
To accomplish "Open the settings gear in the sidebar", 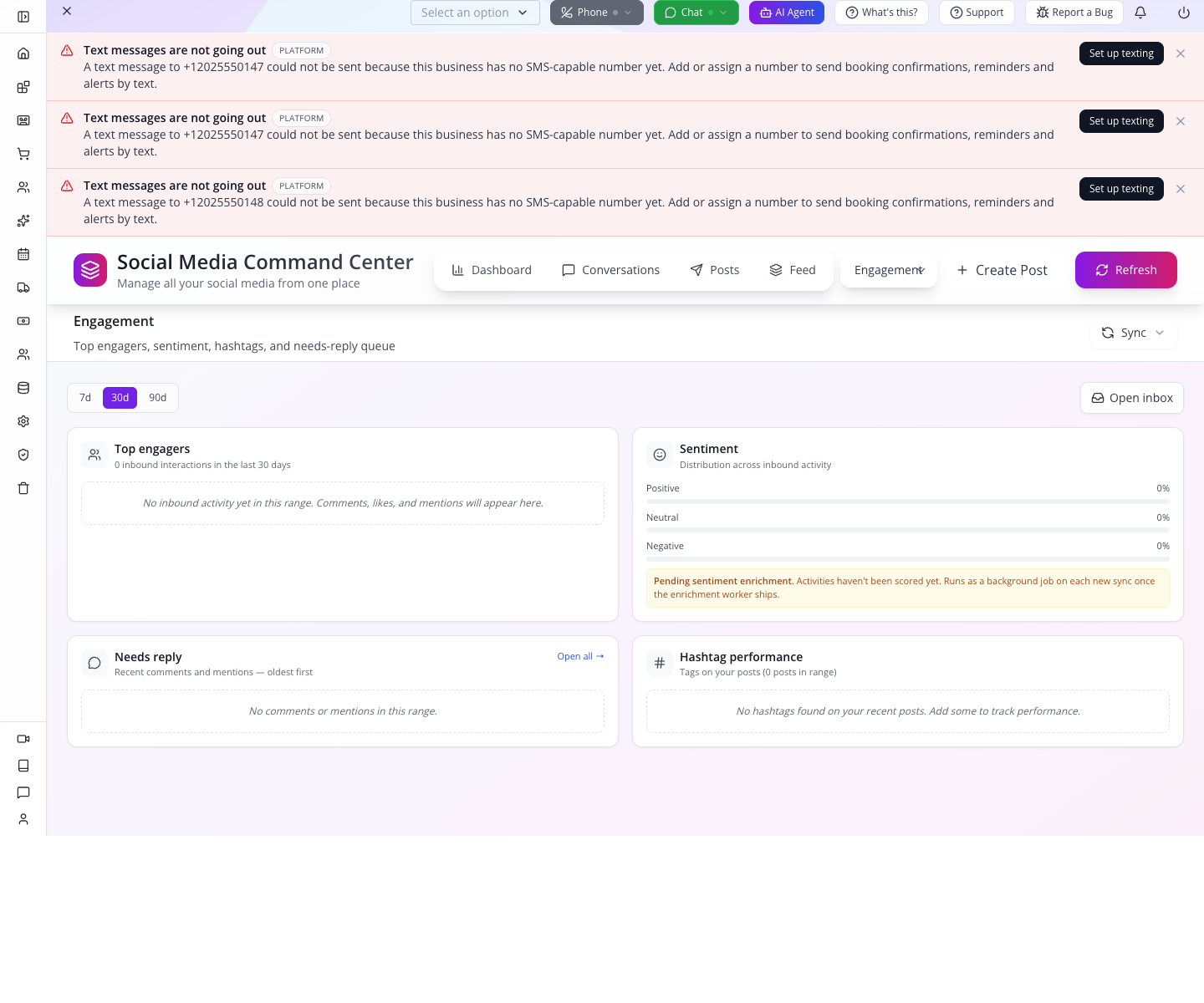I will click(23, 421).
